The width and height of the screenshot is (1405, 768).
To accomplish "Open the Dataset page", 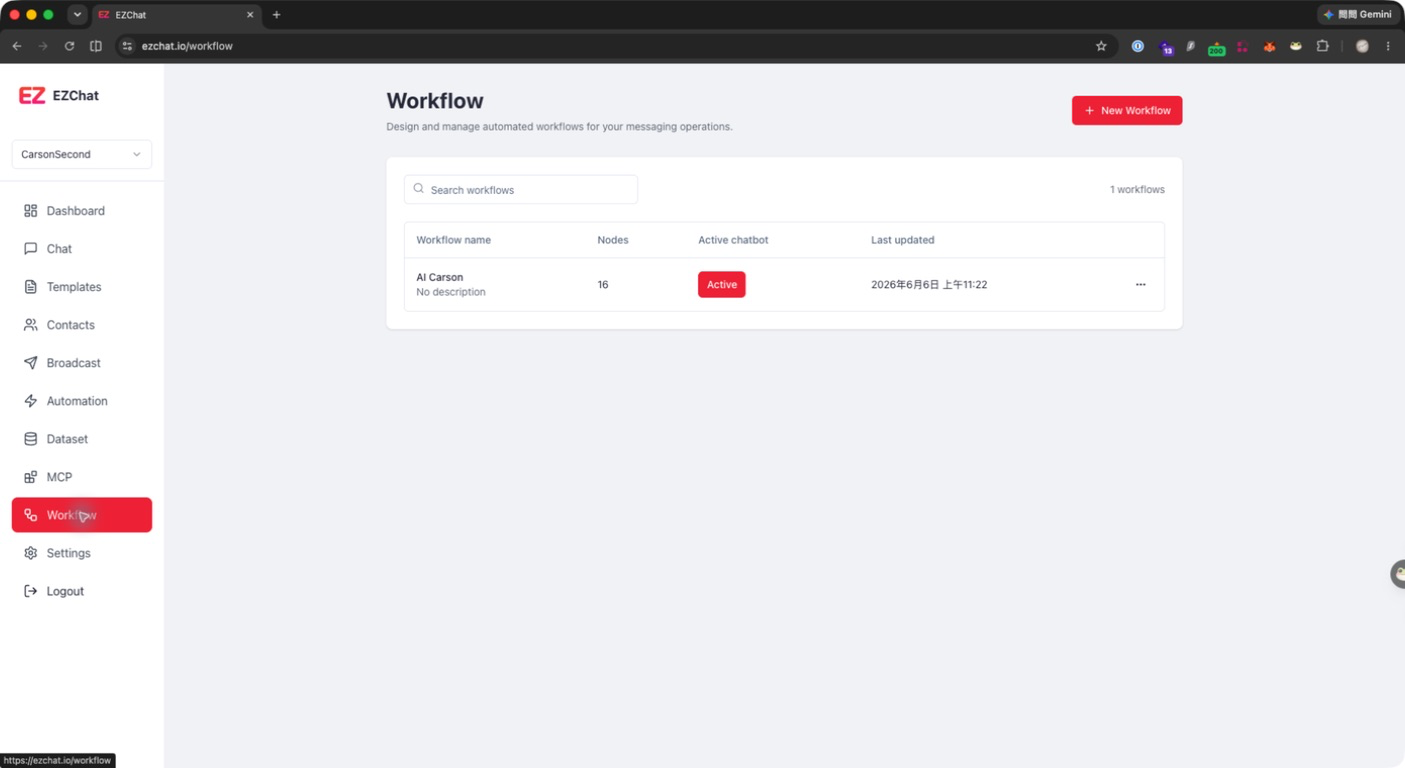I will click(81, 439).
